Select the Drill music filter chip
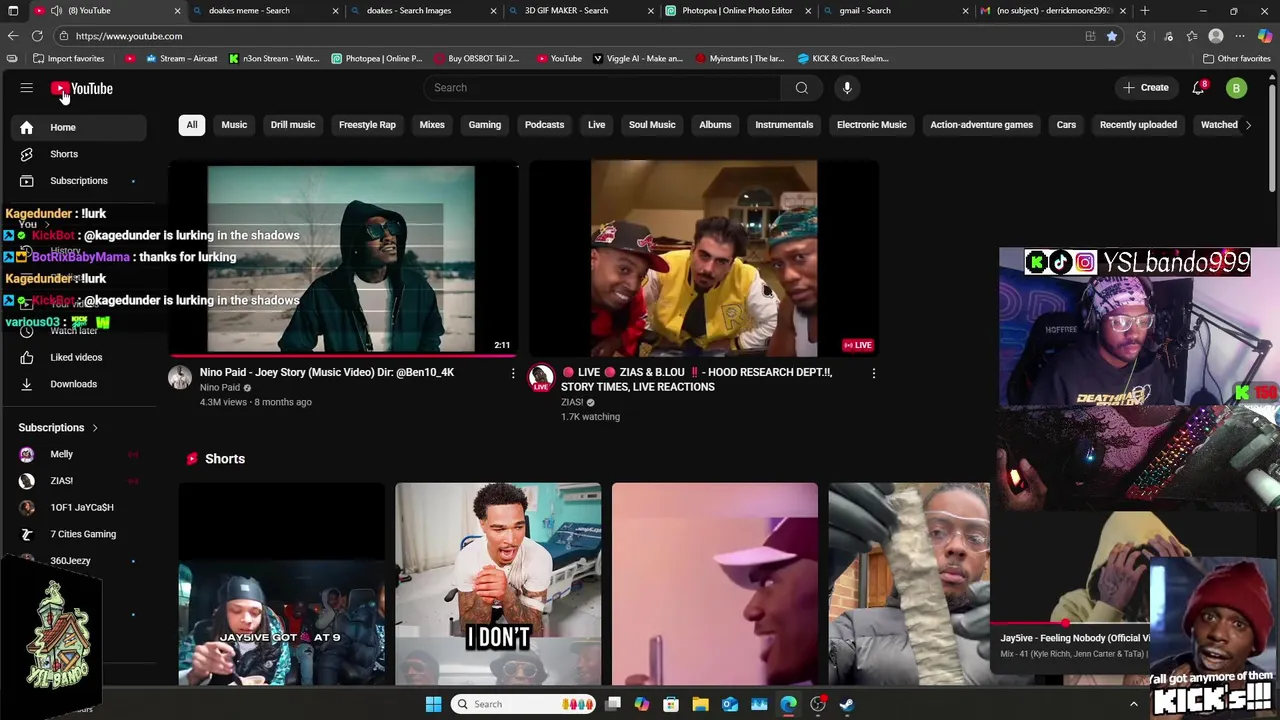This screenshot has height=720, width=1280. coord(293,125)
